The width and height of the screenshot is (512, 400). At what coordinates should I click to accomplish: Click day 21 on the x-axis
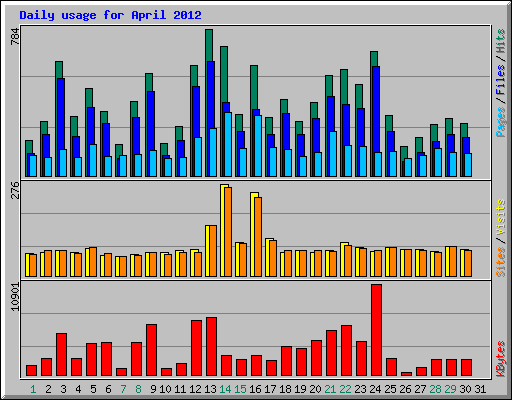330,389
